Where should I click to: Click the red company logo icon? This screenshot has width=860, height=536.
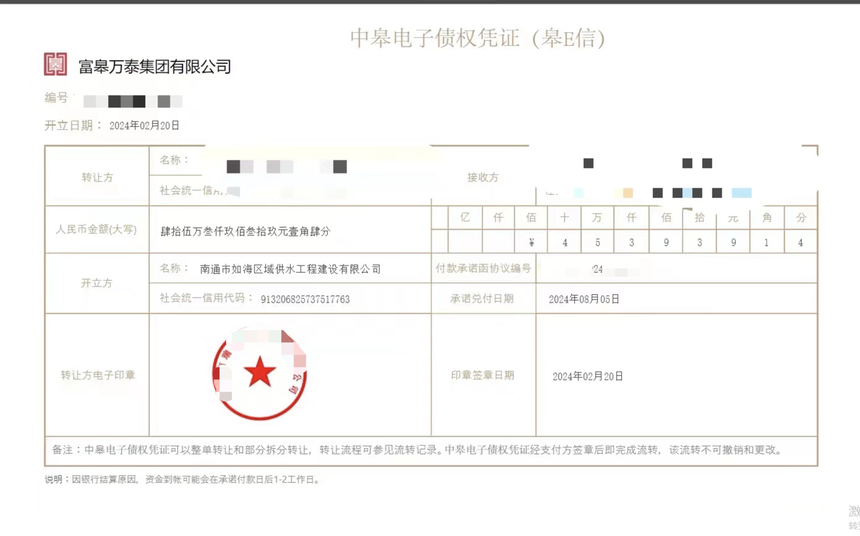click(55, 64)
